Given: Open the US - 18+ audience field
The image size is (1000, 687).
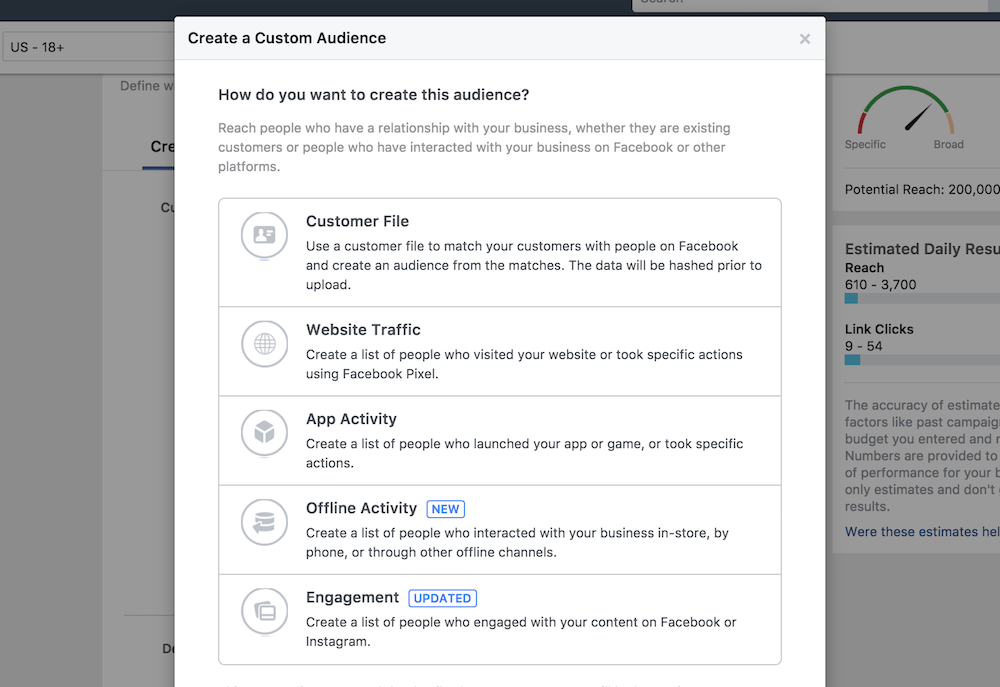Looking at the screenshot, I should click(90, 47).
